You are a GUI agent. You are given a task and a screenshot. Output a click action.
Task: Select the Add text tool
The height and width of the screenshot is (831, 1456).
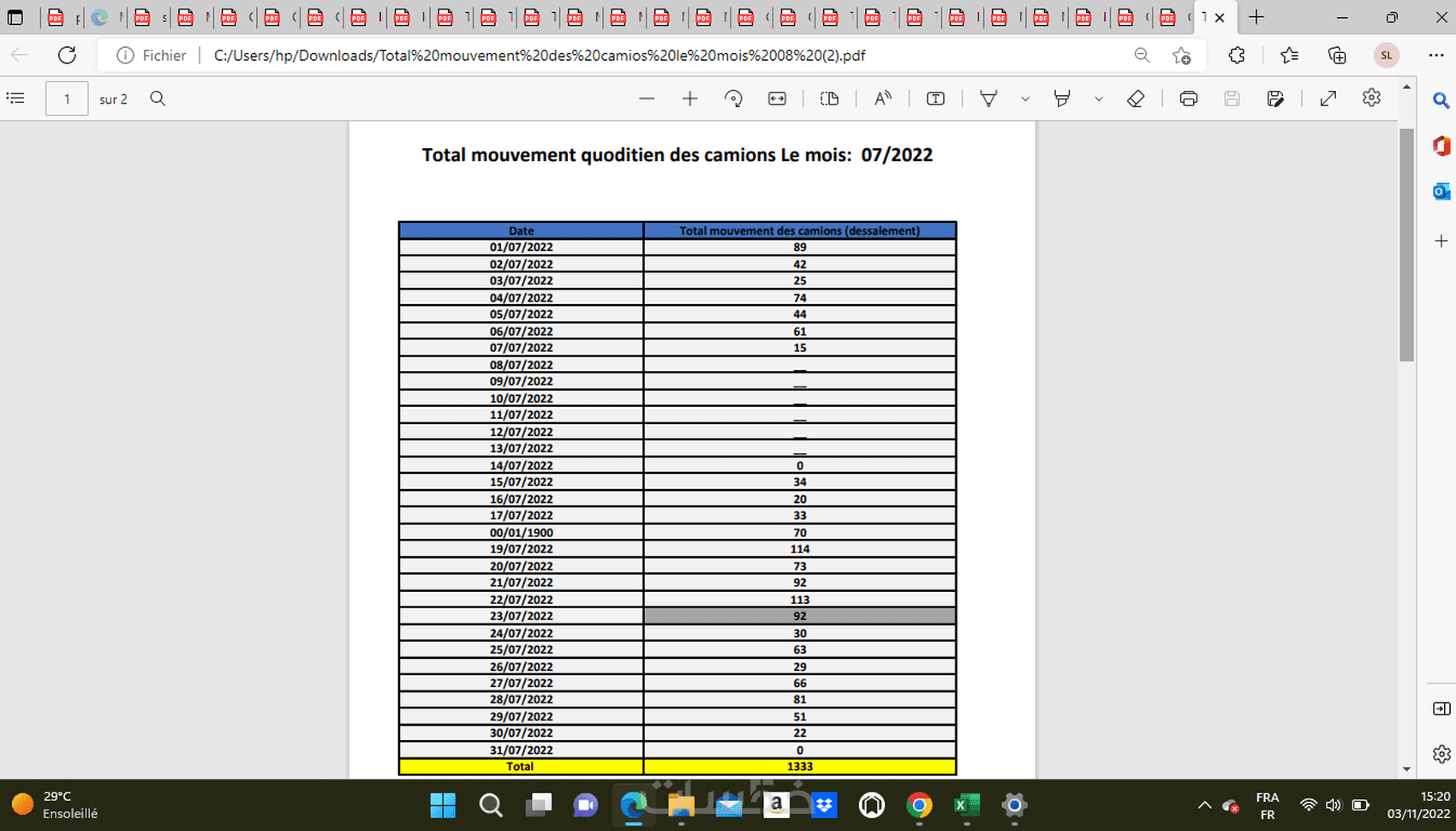[935, 99]
